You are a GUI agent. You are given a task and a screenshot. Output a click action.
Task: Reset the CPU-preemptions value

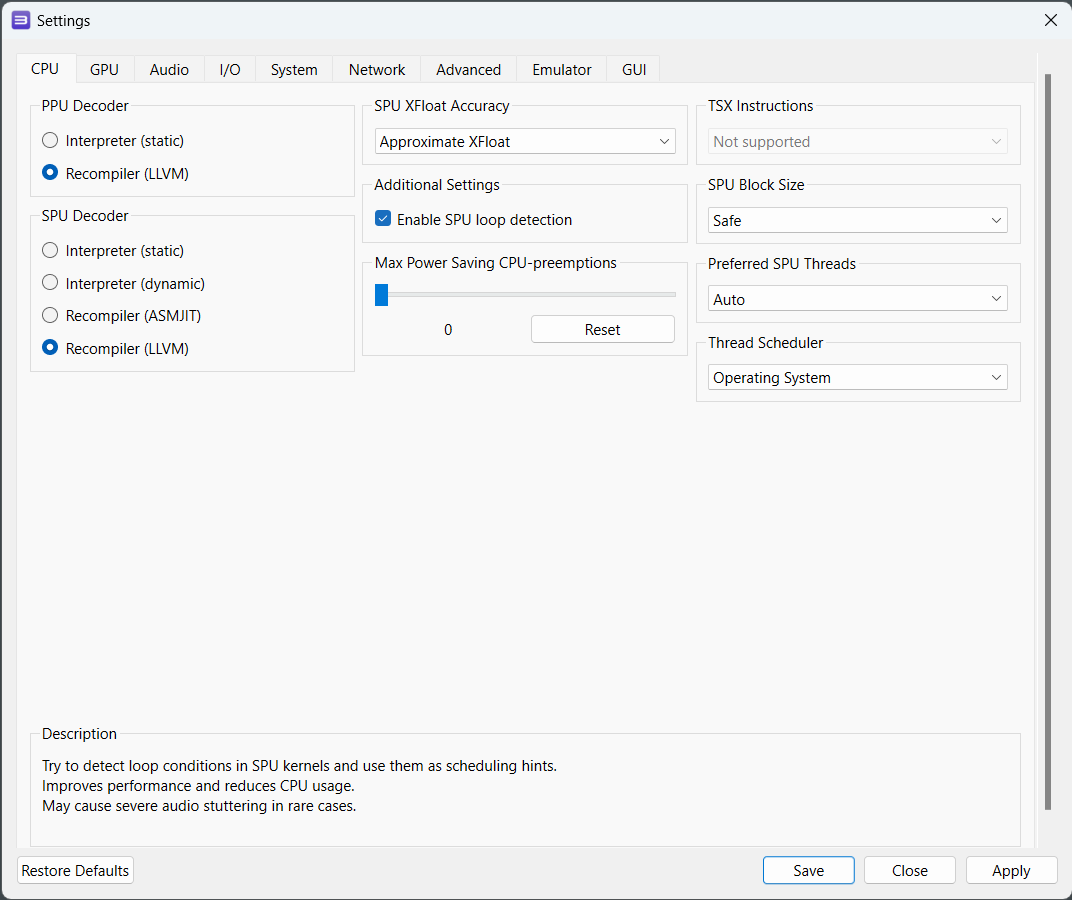602,330
